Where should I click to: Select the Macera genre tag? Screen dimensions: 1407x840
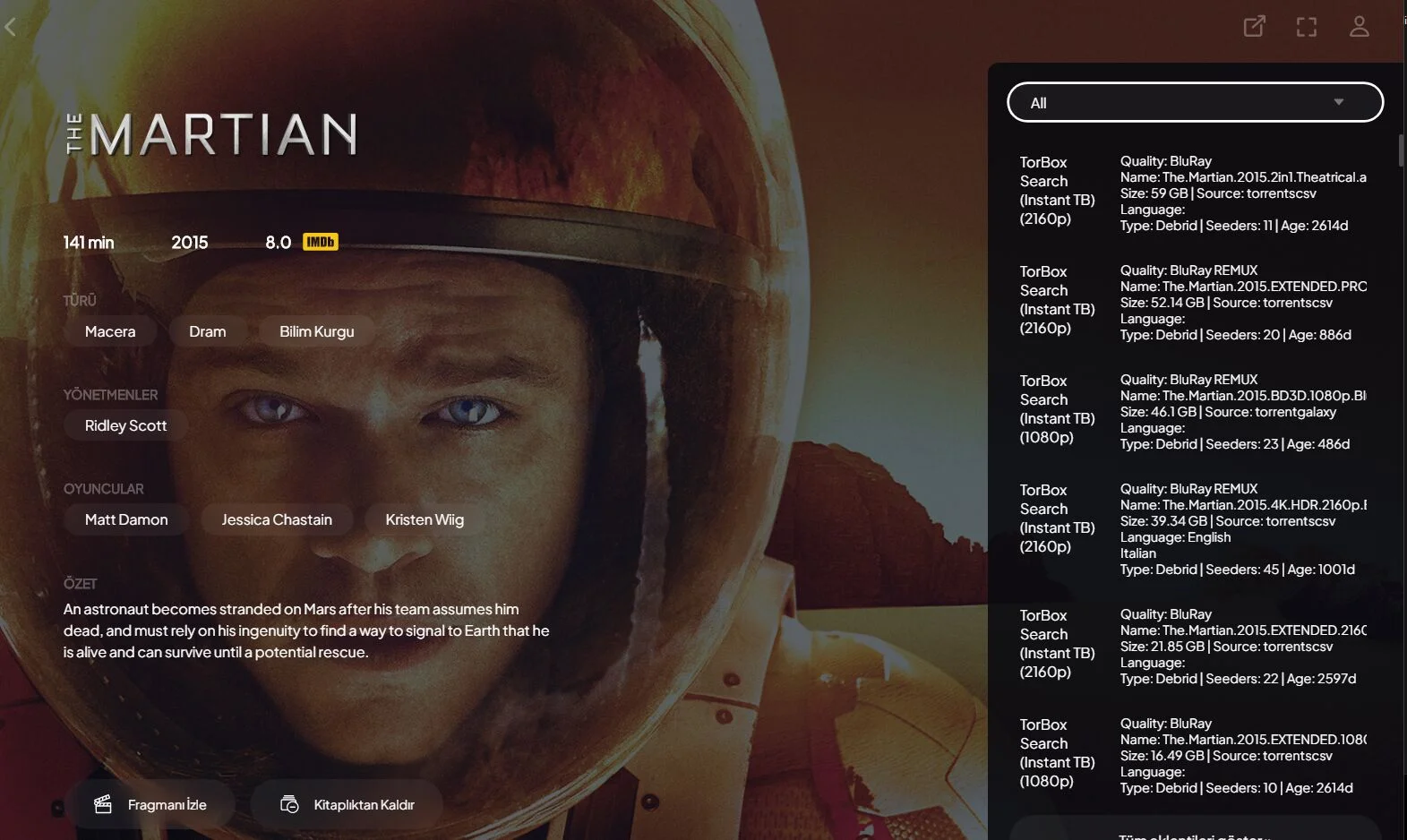pos(110,331)
